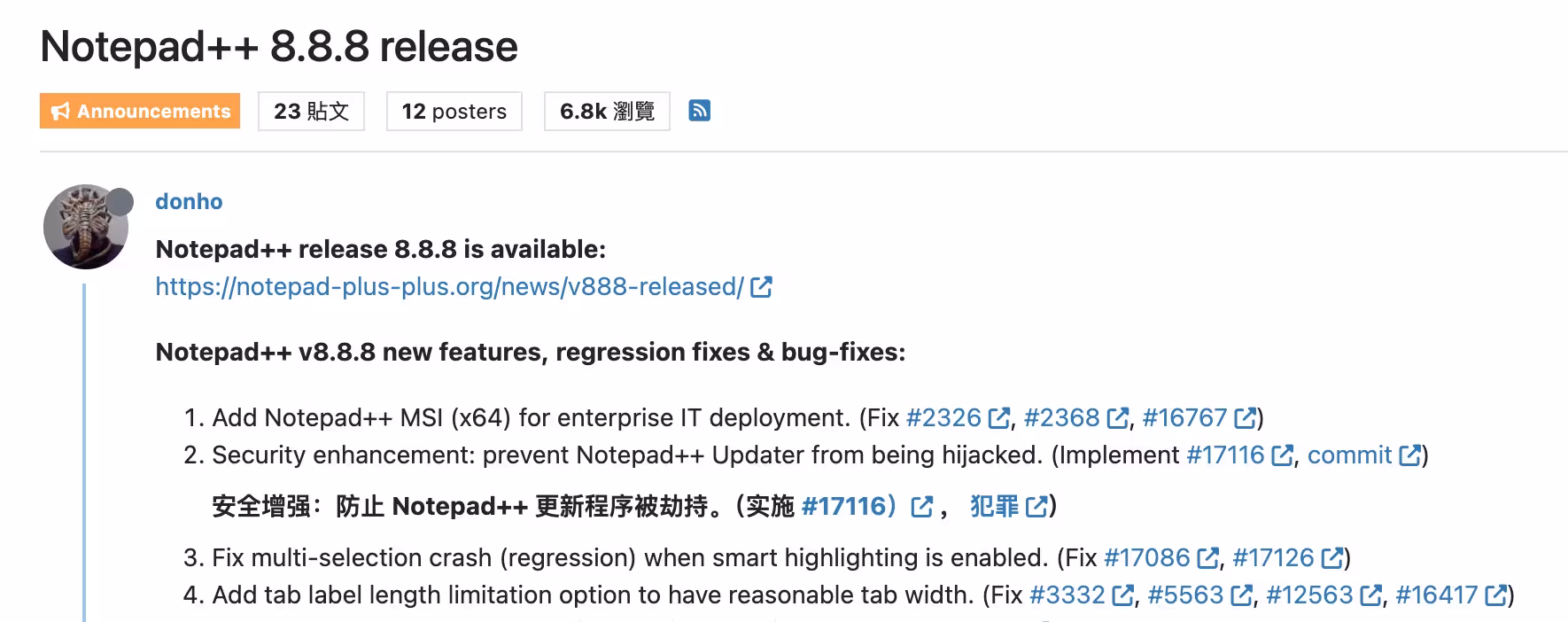Image resolution: width=1568 pixels, height=622 pixels.
Task: Click the RSS feed icon
Action: point(701,110)
